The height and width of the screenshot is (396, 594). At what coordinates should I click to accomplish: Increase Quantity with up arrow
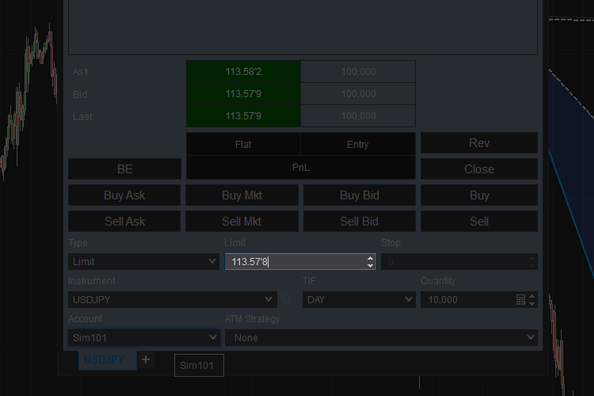(x=532, y=296)
